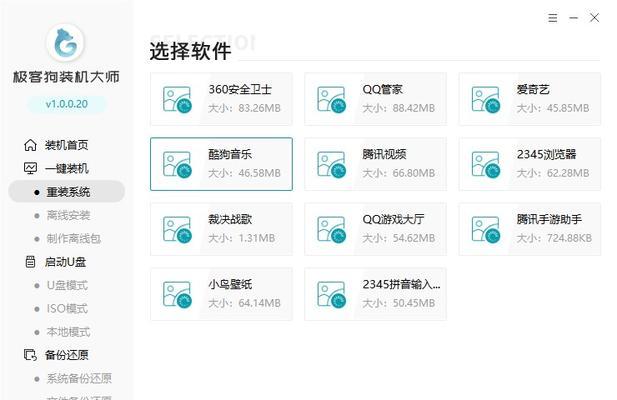
Task: Open the 一键装机 section
Action: pyautogui.click(x=66, y=168)
